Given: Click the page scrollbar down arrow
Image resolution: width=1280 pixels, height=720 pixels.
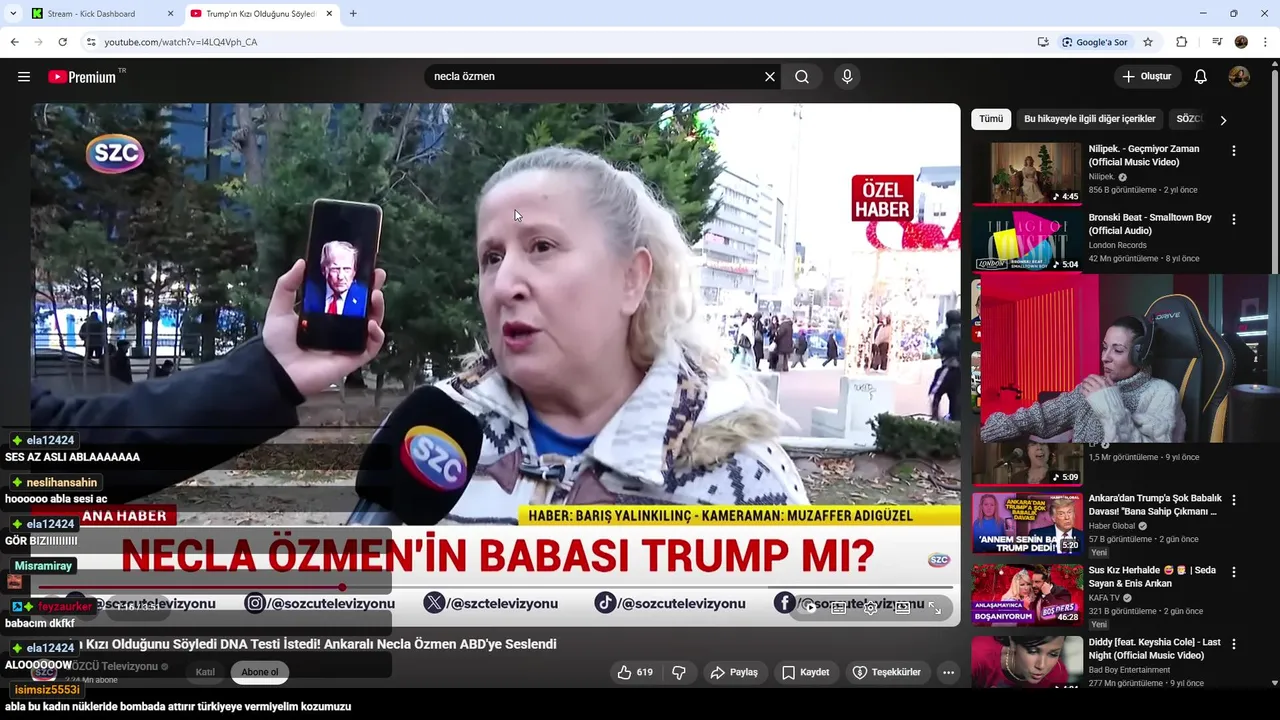Looking at the screenshot, I should point(1274,683).
